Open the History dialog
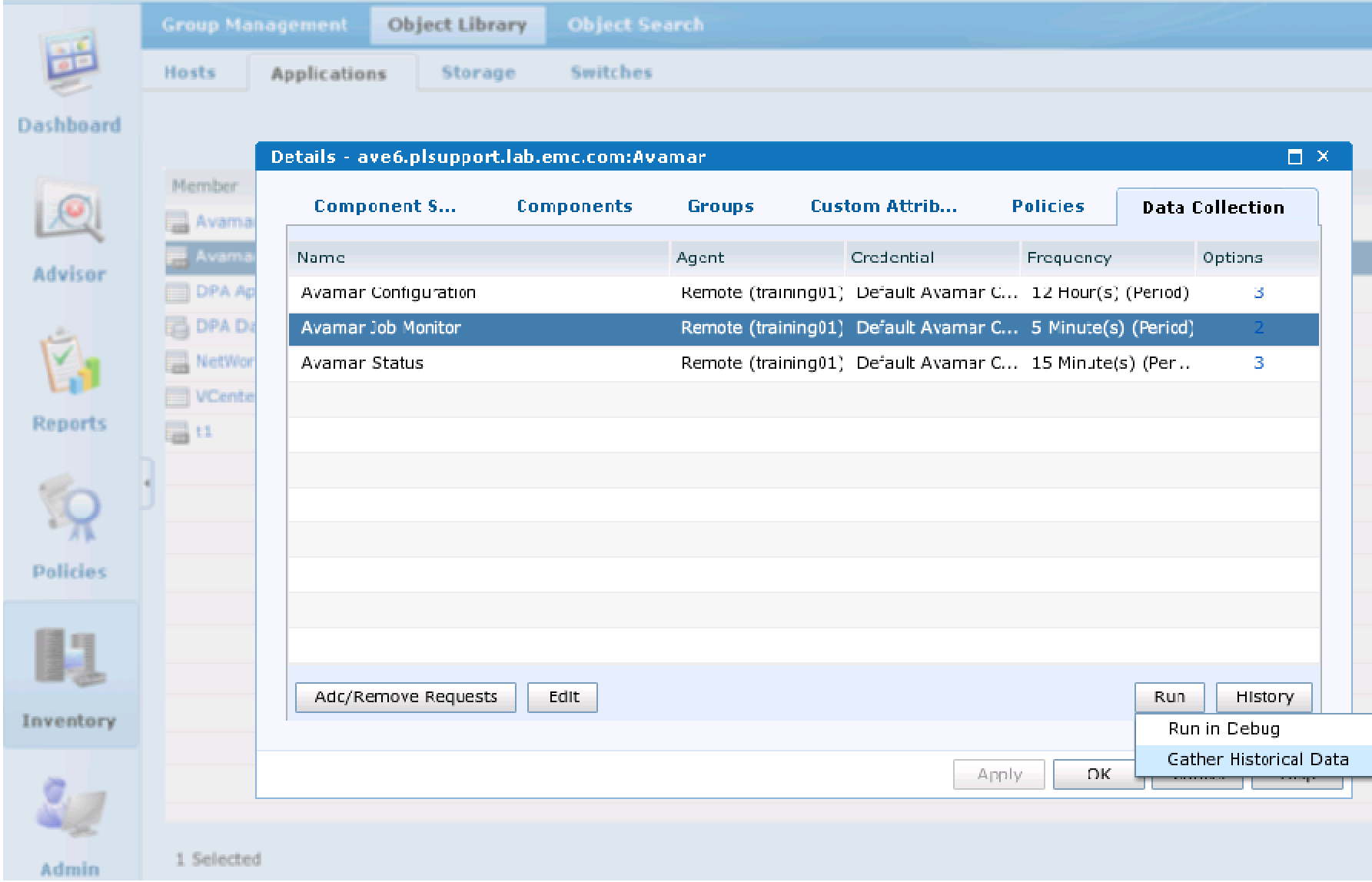The height and width of the screenshot is (882, 1372). pos(1264,696)
